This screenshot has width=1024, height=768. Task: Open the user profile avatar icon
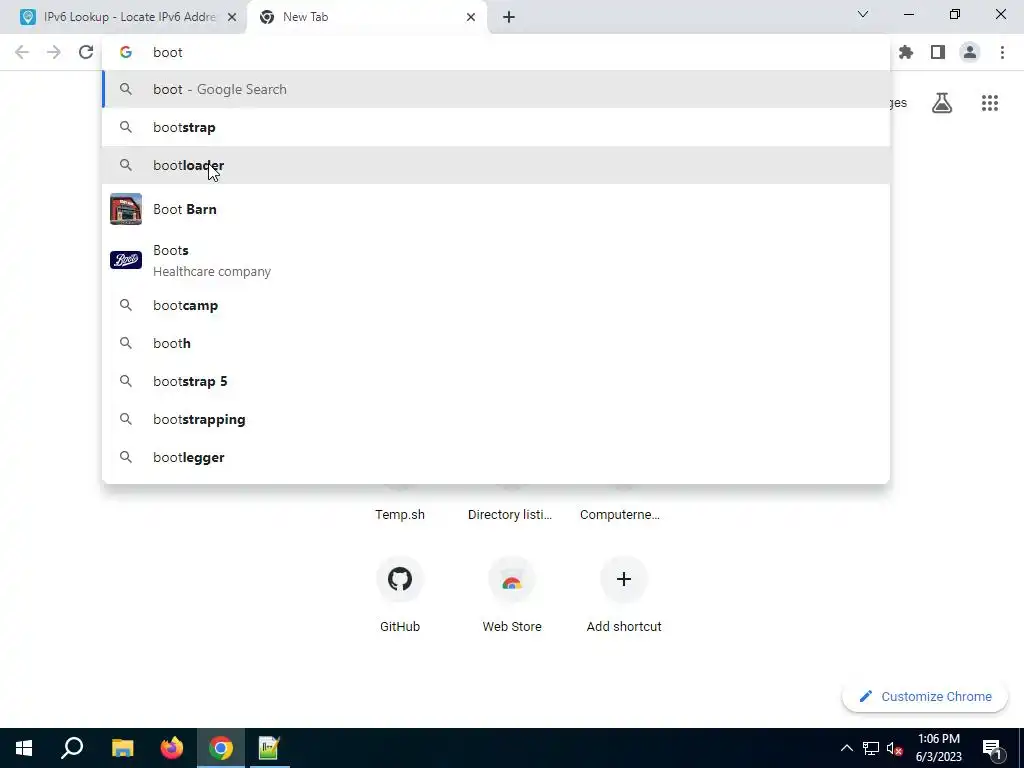(x=970, y=52)
